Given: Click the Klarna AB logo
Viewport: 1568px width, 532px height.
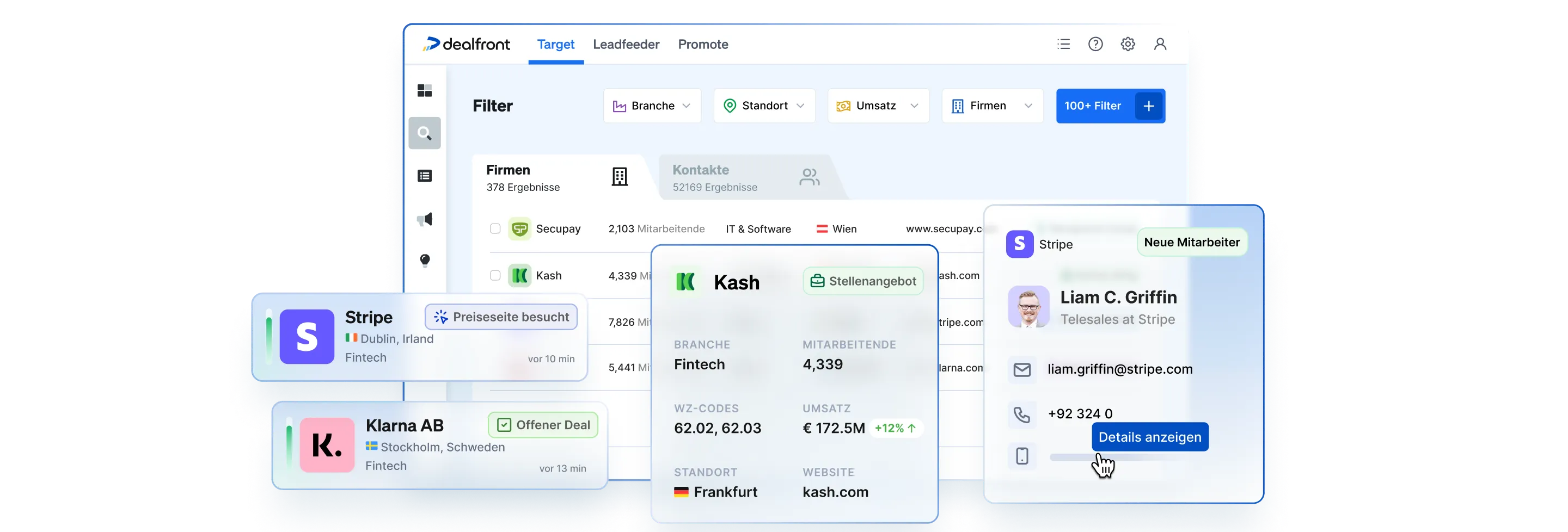Looking at the screenshot, I should 327,445.
